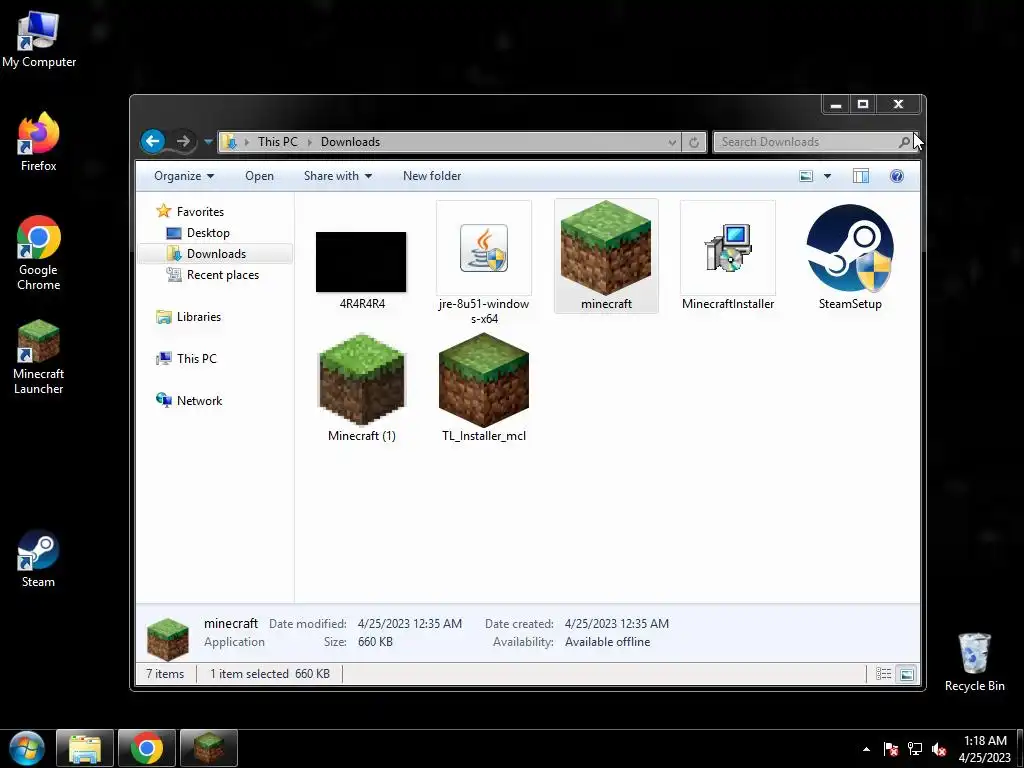Open the Share with menu
Image resolution: width=1024 pixels, height=768 pixels.
338,176
